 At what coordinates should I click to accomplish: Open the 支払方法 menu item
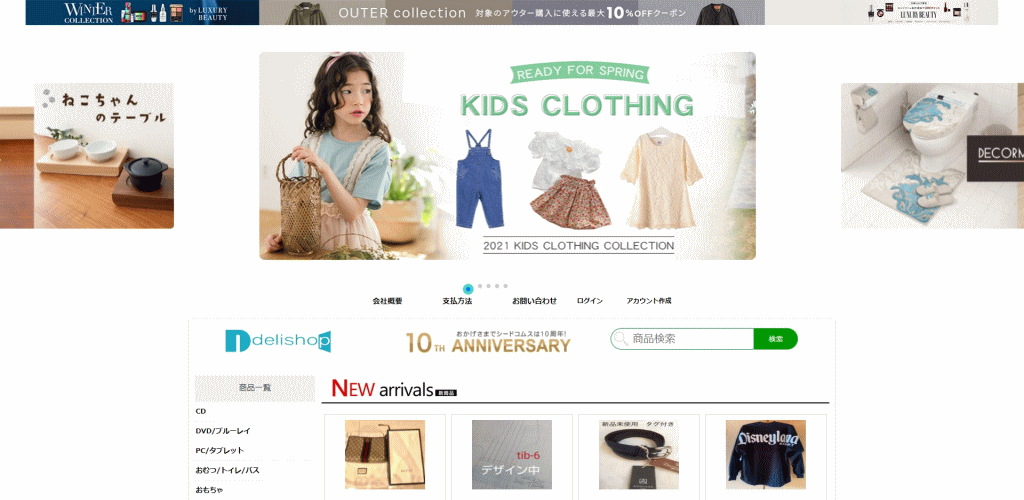point(457,301)
